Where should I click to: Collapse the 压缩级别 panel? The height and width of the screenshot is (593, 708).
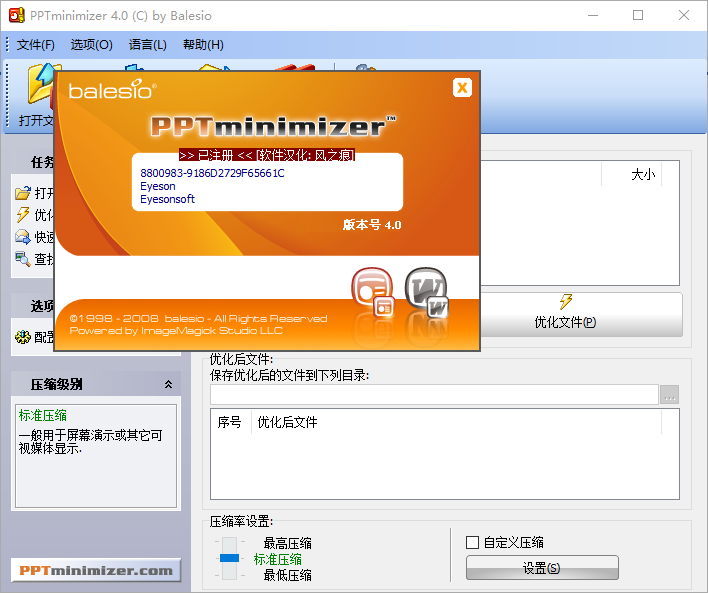[x=168, y=384]
